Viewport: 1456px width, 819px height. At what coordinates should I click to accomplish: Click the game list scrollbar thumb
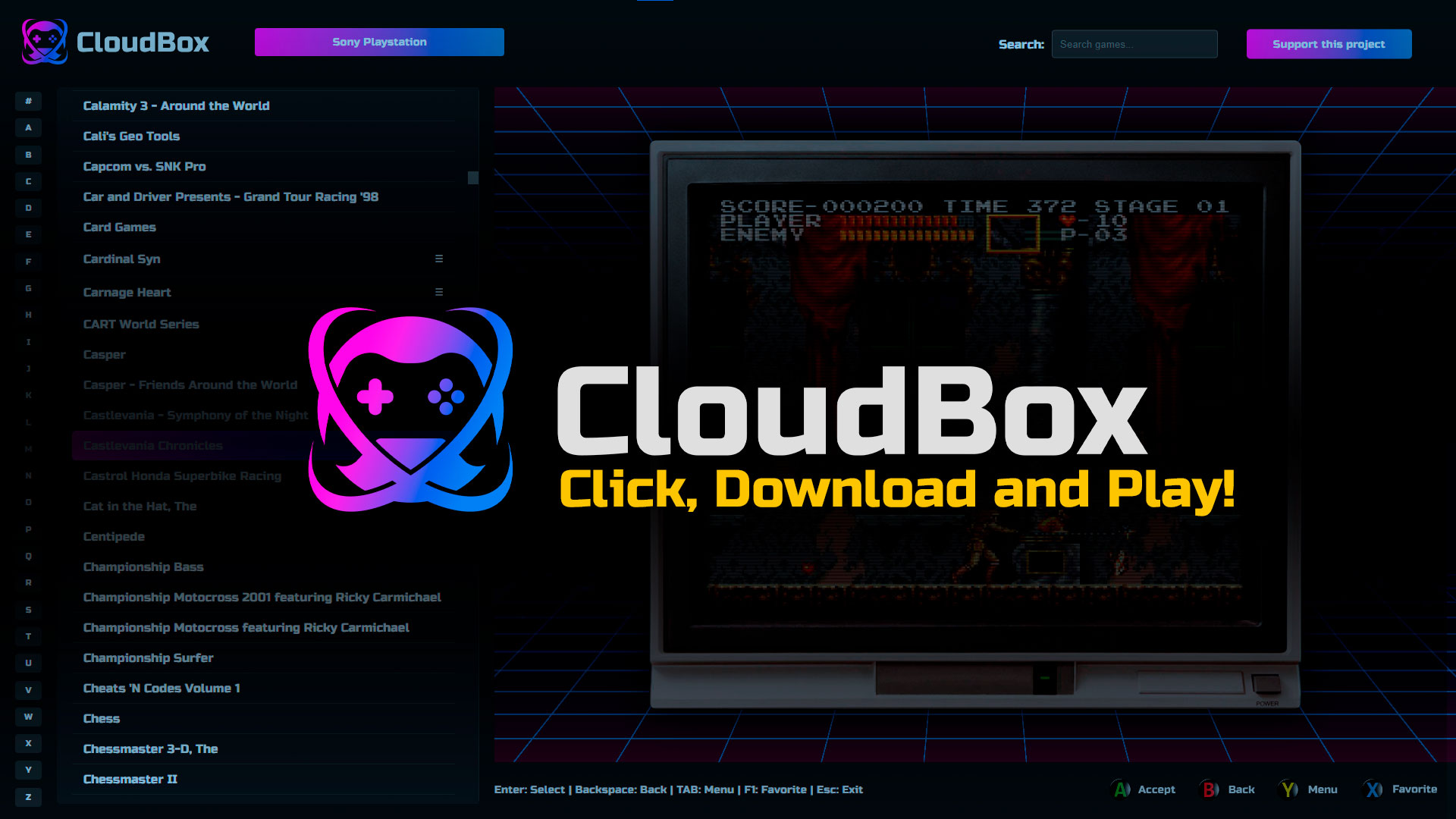(473, 177)
